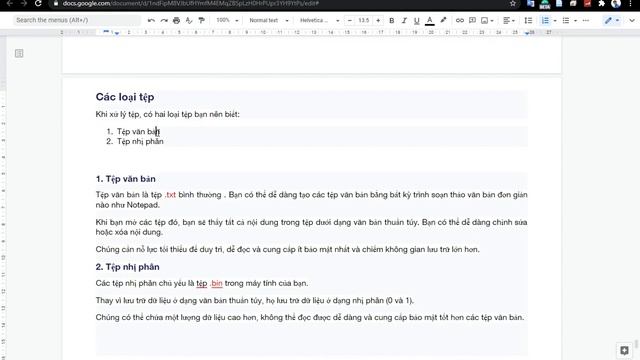Run spelling and grammar check

[x=189, y=20]
